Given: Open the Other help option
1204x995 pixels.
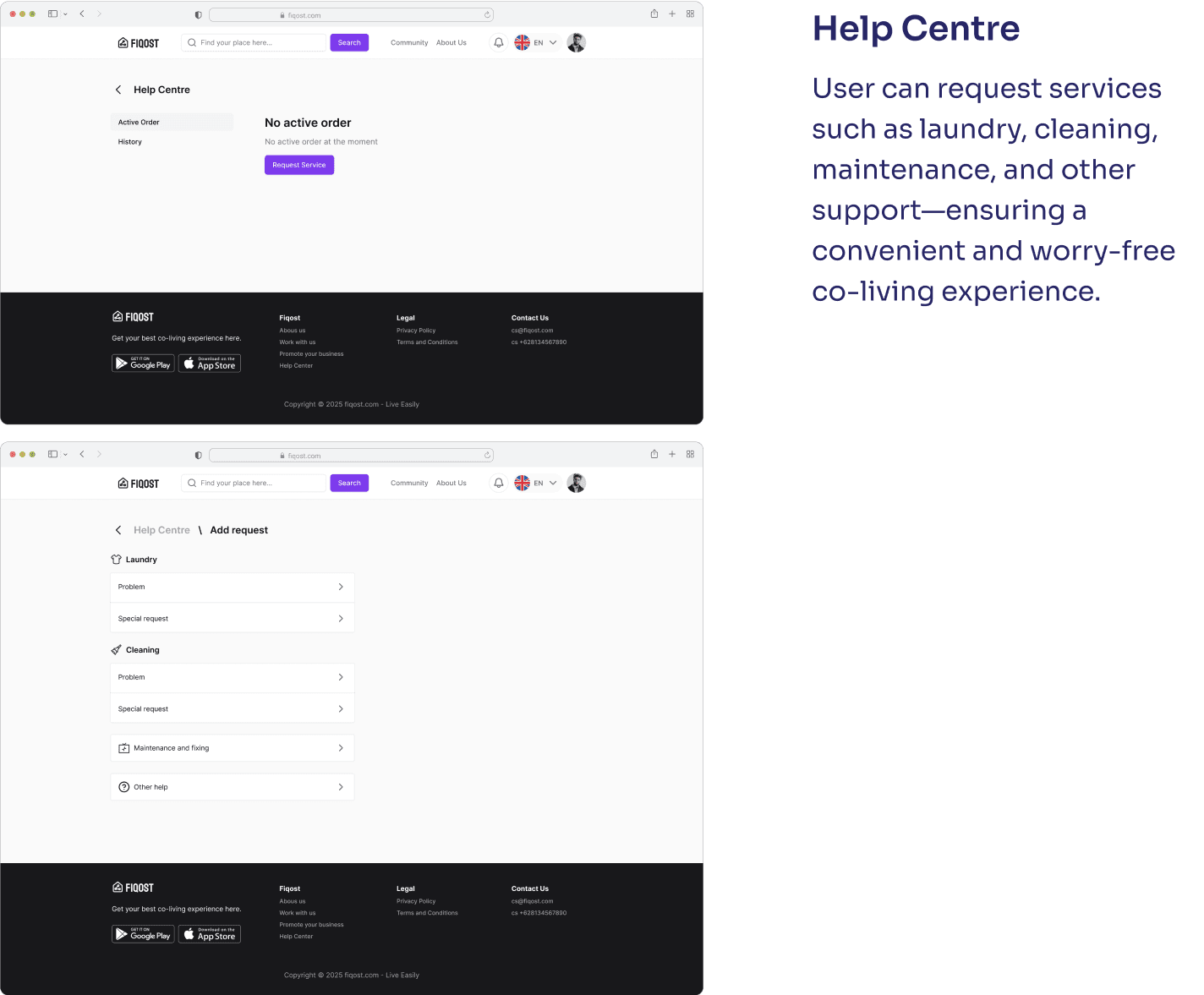Looking at the screenshot, I should [233, 787].
